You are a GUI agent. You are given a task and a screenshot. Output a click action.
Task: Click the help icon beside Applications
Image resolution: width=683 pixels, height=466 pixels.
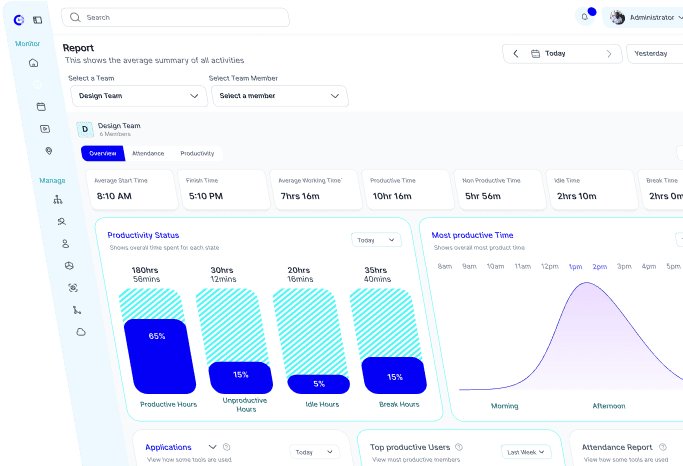(227, 447)
